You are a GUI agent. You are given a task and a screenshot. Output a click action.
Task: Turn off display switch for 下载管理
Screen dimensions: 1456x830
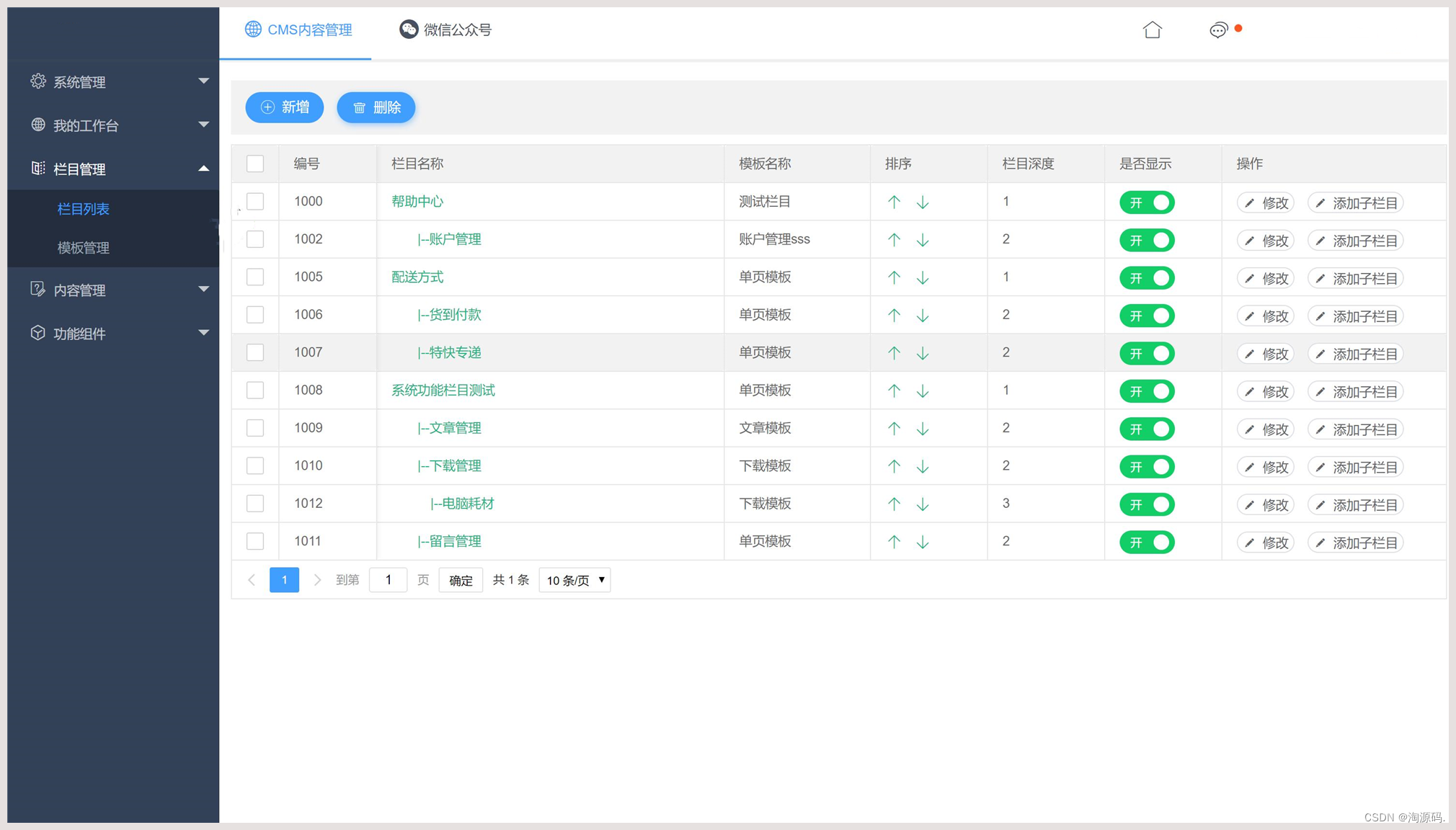pyautogui.click(x=1147, y=467)
